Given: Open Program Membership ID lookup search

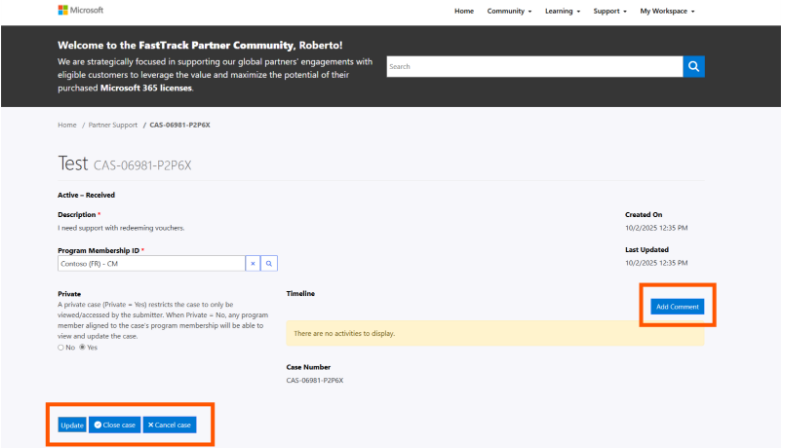Looking at the screenshot, I should [269, 263].
